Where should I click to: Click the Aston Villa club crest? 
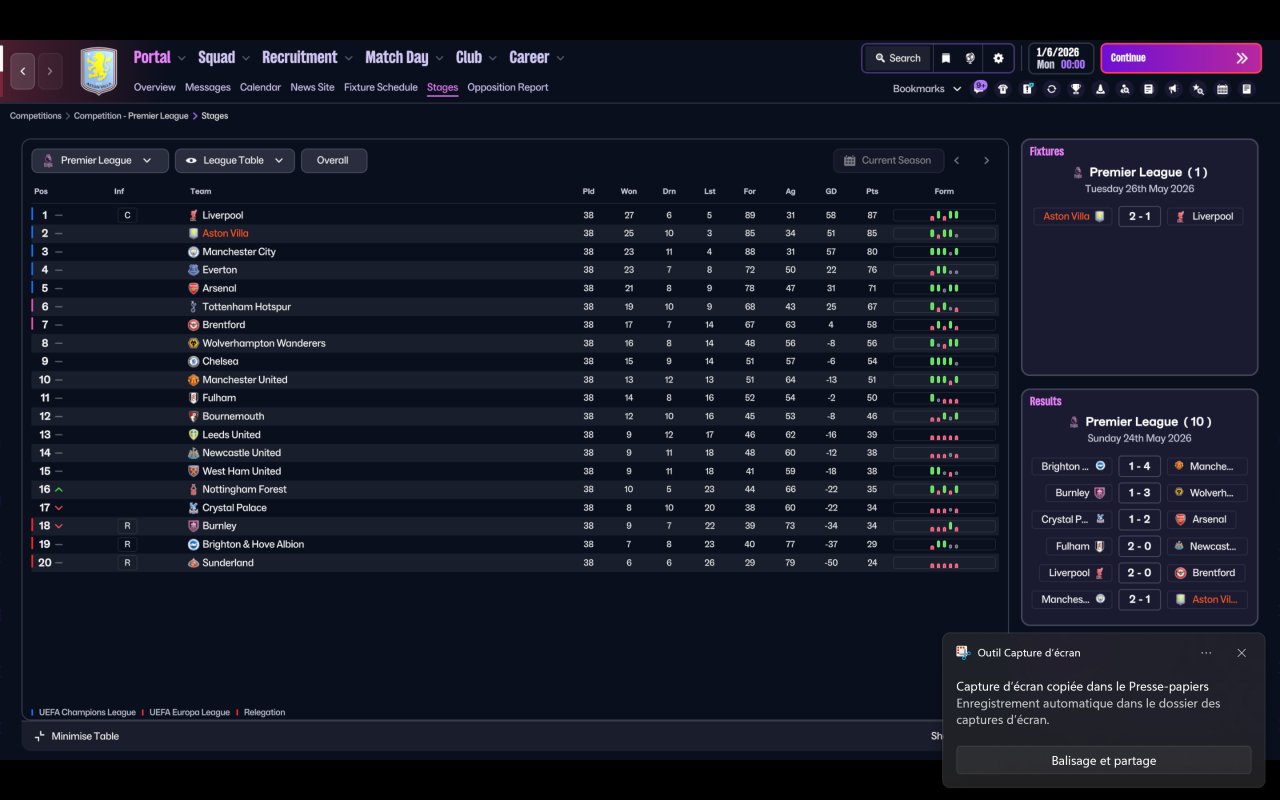[98, 71]
